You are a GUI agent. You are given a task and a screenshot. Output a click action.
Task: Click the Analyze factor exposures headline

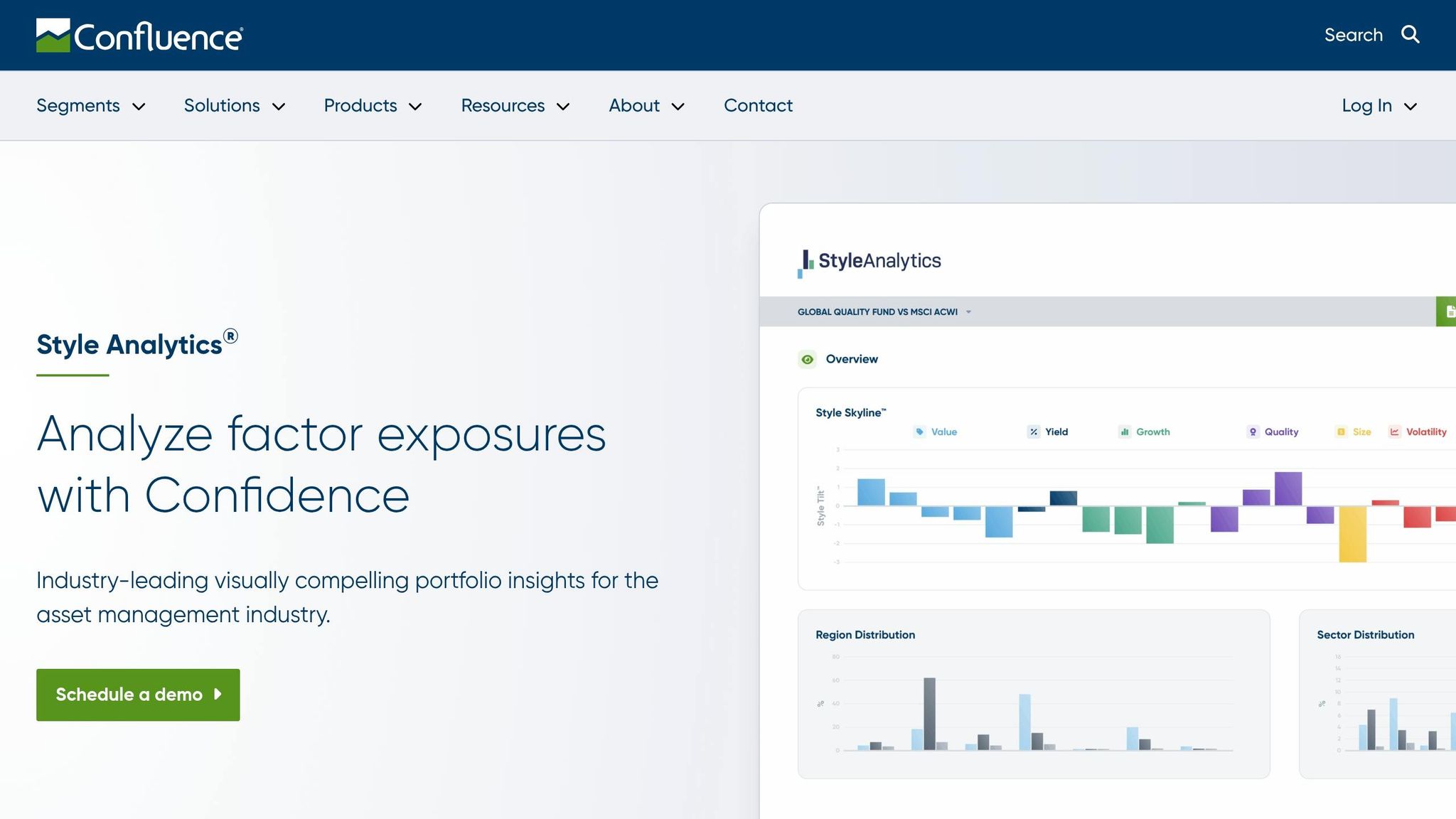point(321,464)
